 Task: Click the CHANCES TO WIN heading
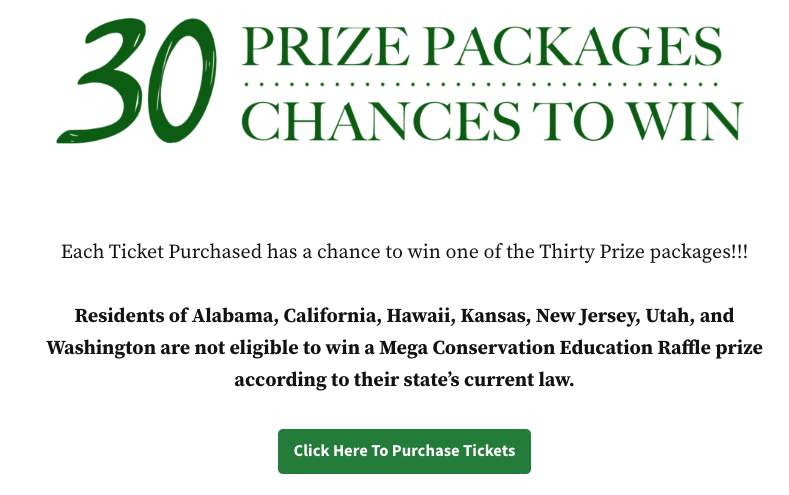coord(492,121)
